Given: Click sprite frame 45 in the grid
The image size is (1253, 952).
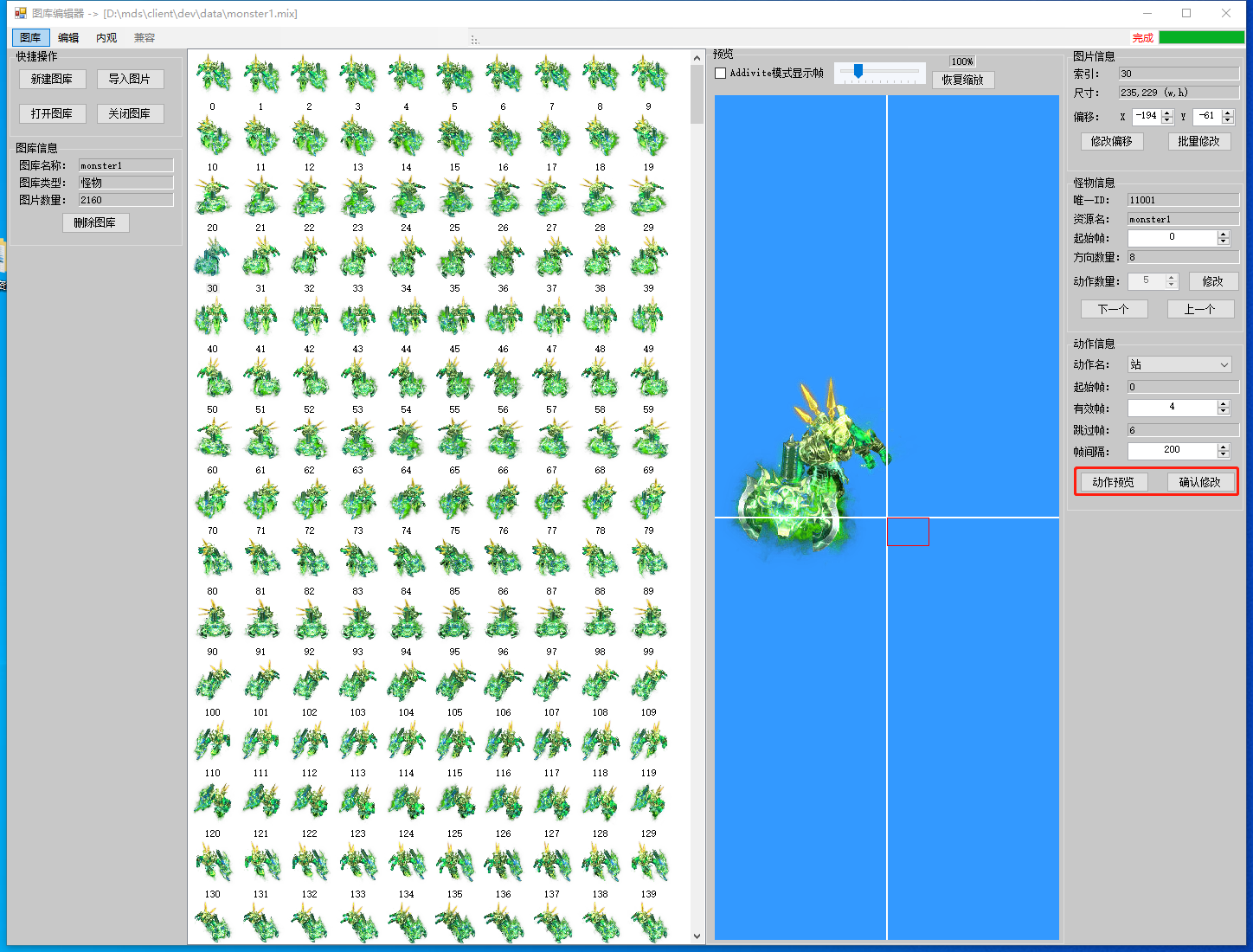Looking at the screenshot, I should point(454,318).
